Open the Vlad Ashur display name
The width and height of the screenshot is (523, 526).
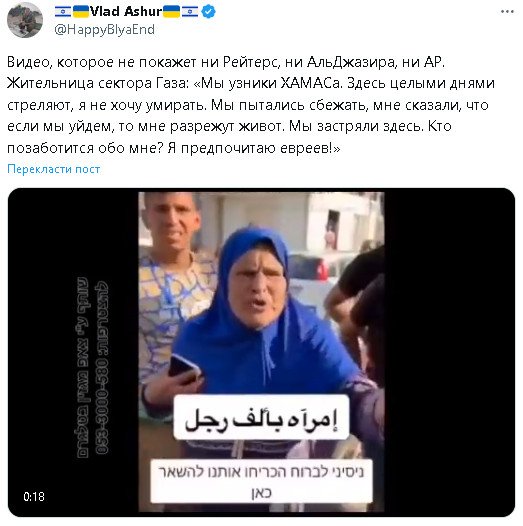coord(126,12)
